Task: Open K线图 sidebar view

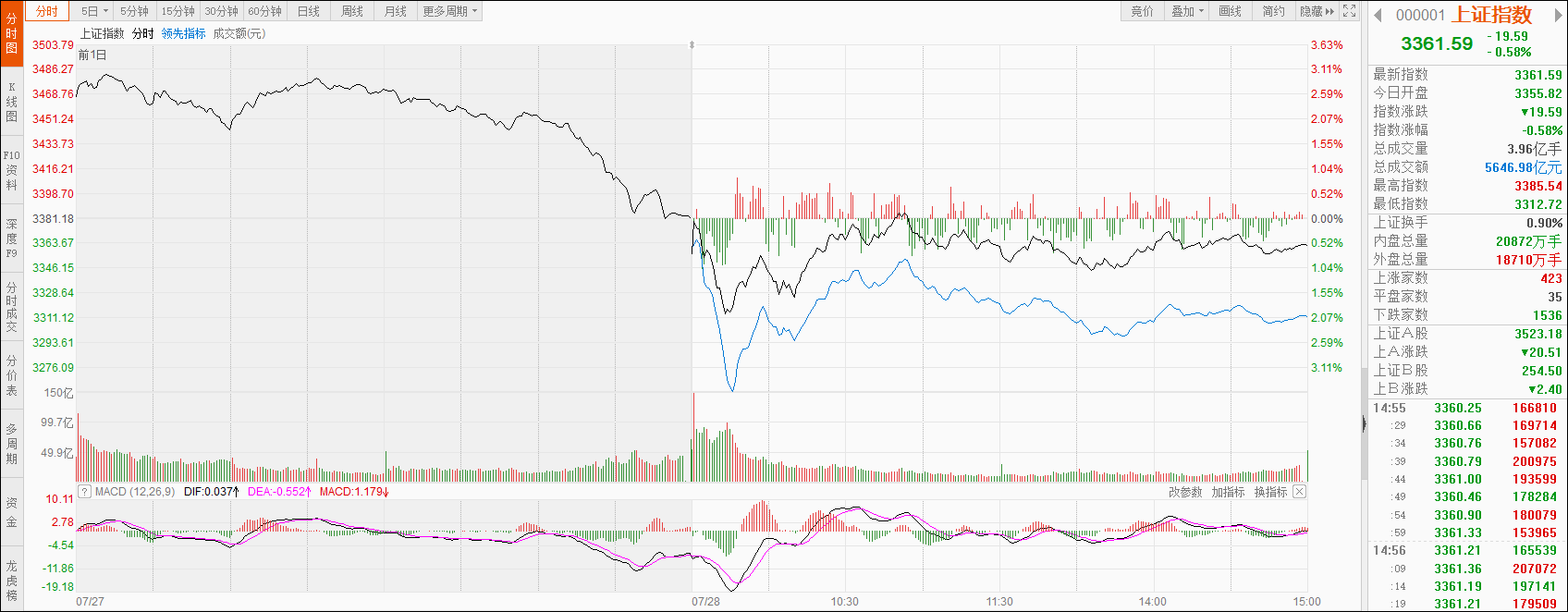Action: point(11,102)
